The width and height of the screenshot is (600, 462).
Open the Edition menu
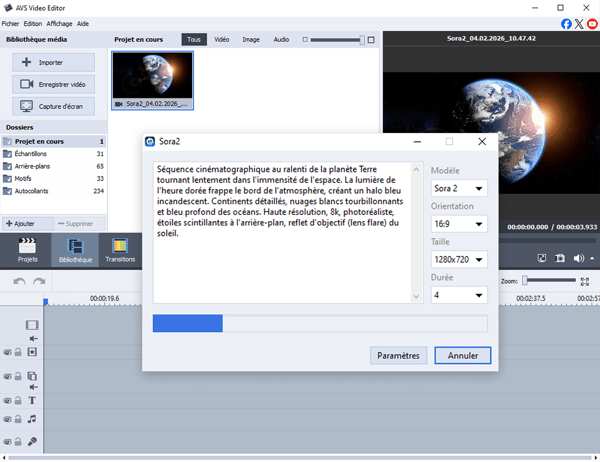(33, 24)
